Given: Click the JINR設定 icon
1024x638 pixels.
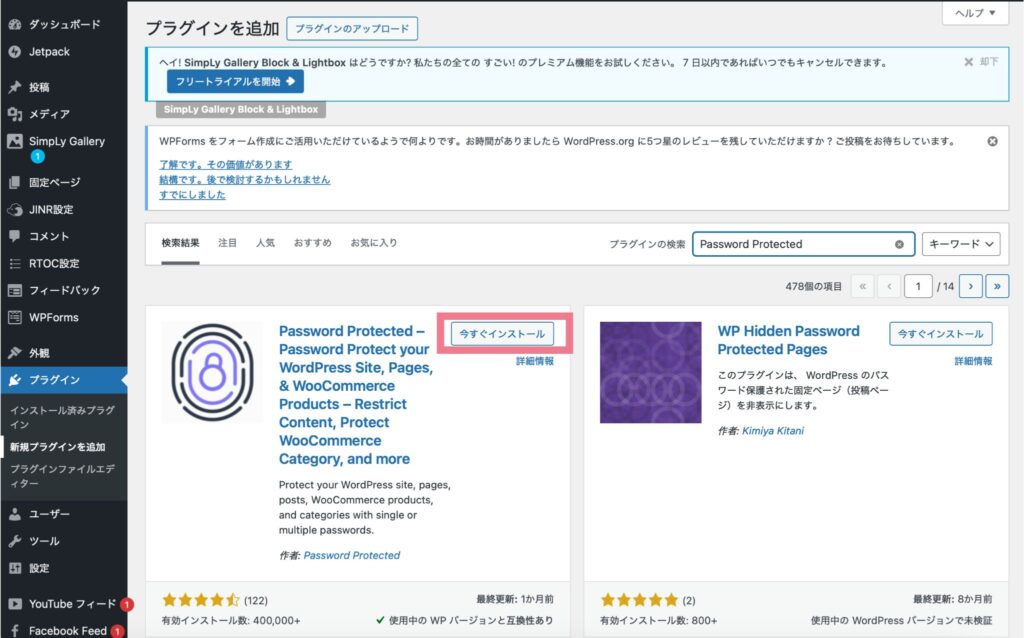Looking at the screenshot, I should point(14,210).
